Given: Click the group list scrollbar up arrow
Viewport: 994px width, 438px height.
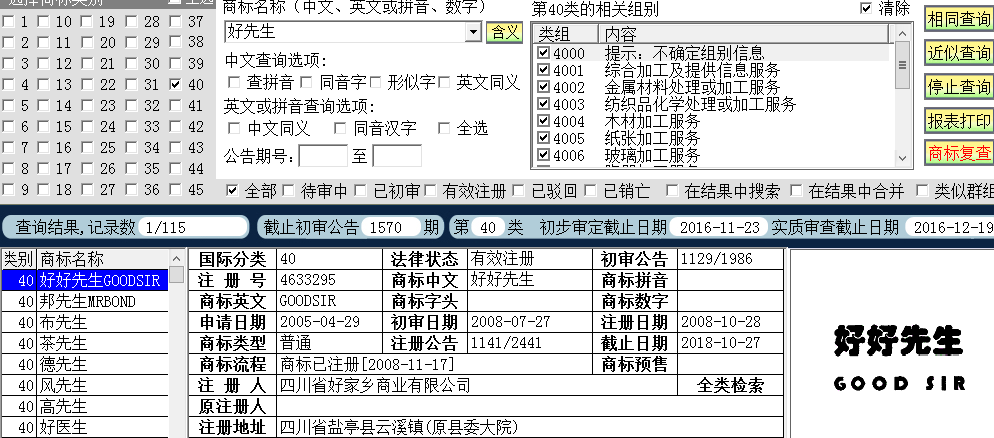Looking at the screenshot, I should (x=902, y=32).
